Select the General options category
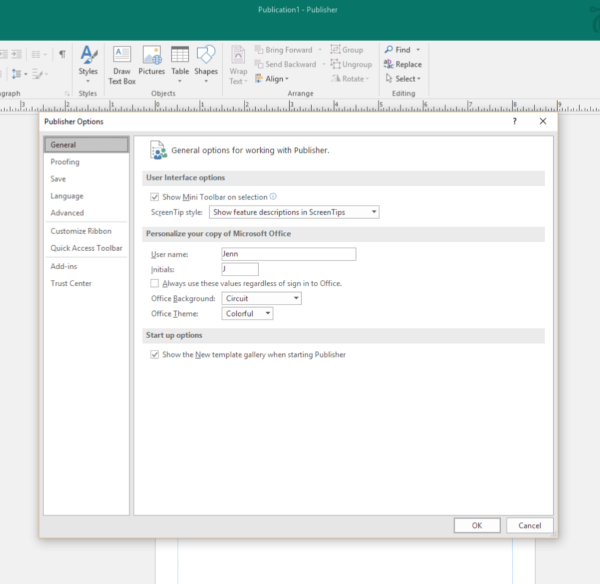Image resolution: width=600 pixels, height=584 pixels. point(86,145)
